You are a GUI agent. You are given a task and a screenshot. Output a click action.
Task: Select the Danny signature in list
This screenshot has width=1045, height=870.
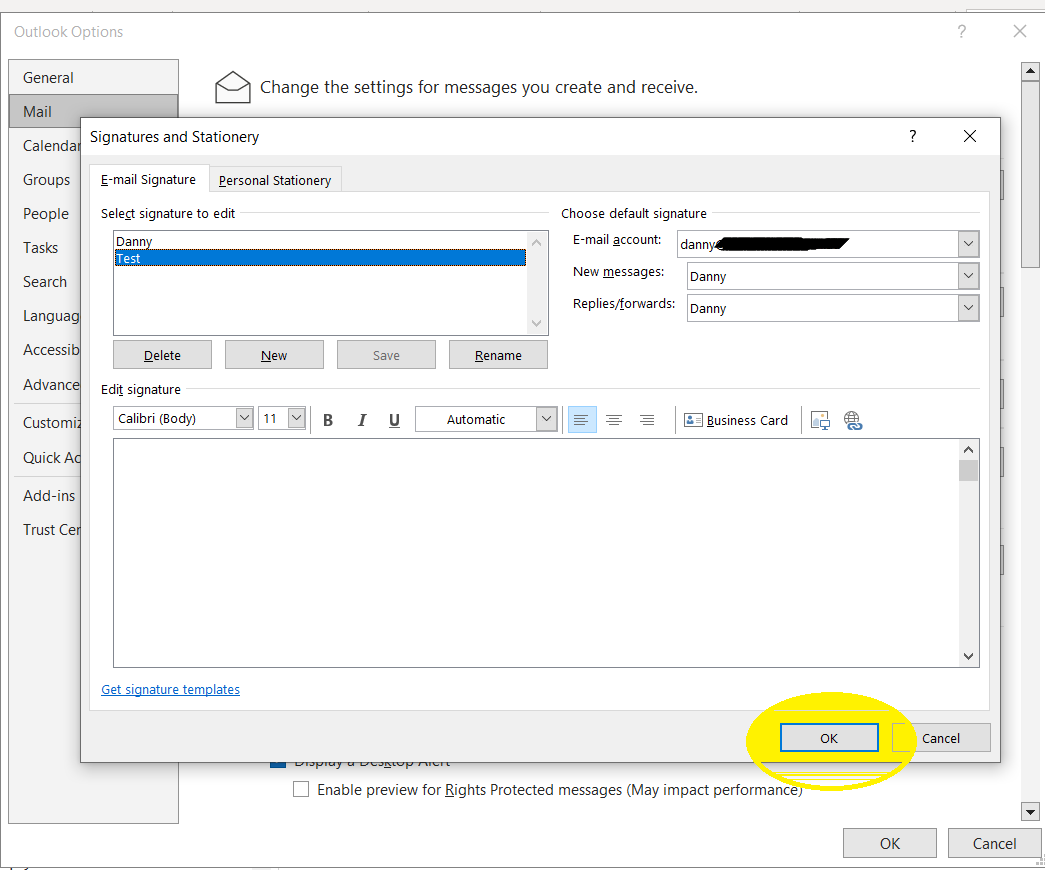[321, 241]
